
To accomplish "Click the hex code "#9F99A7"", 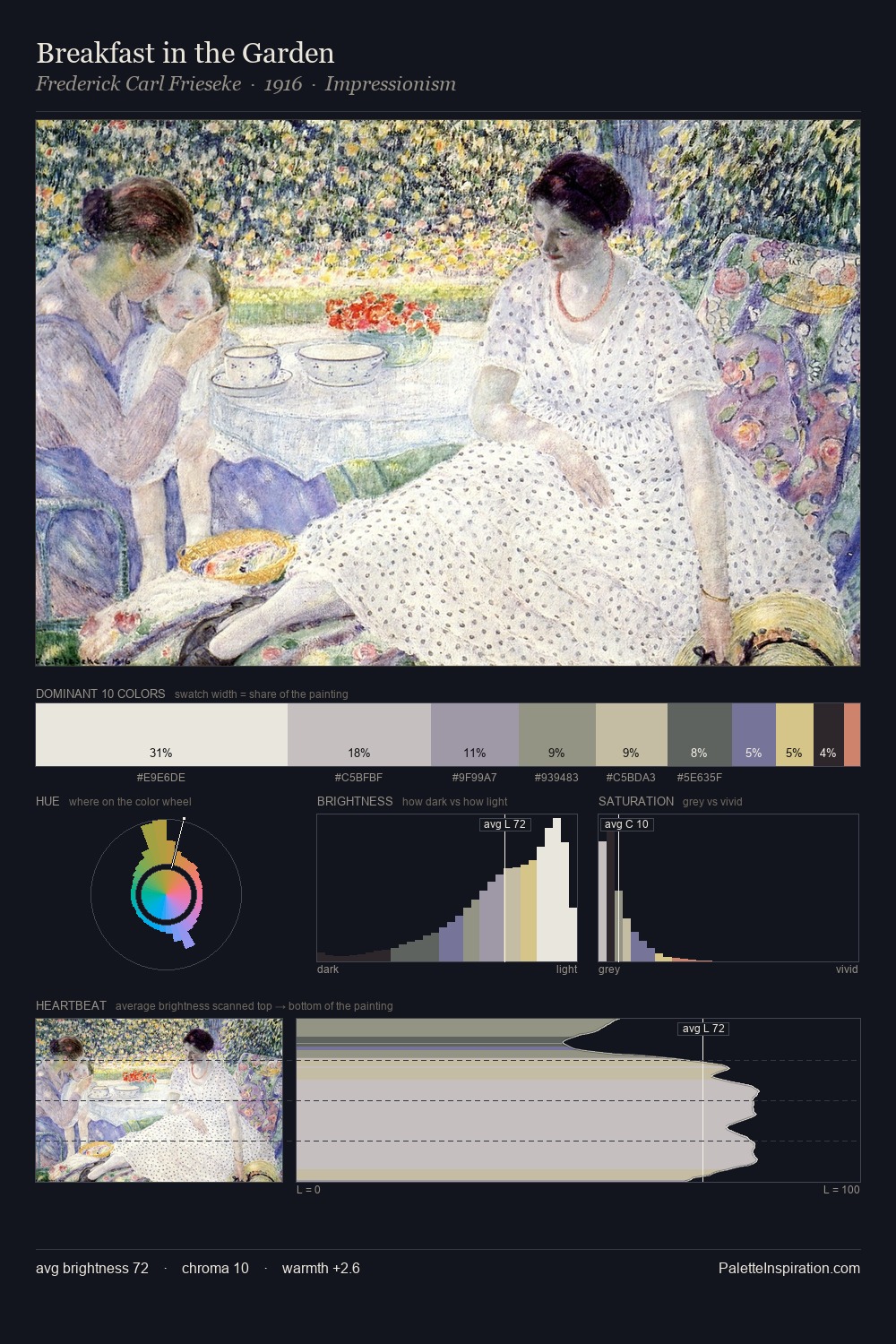I will (x=475, y=777).
